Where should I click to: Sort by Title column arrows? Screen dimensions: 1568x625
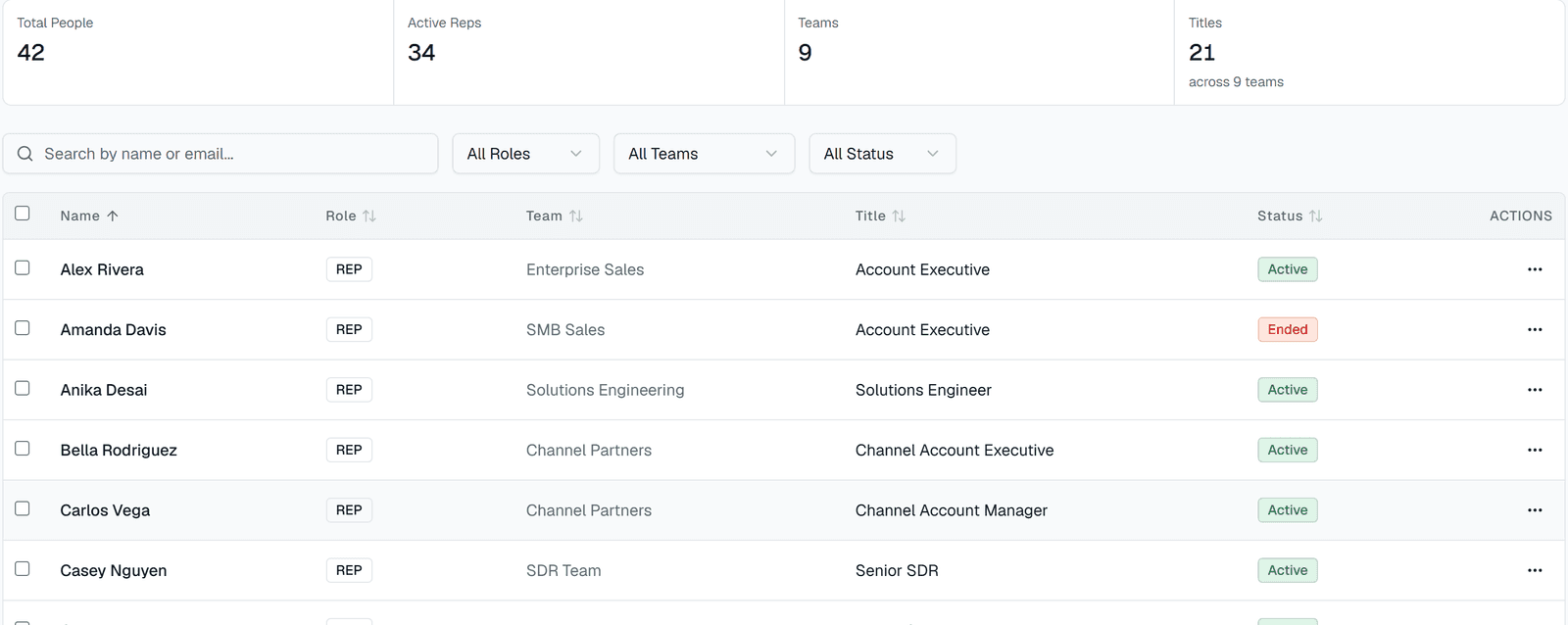pos(899,216)
